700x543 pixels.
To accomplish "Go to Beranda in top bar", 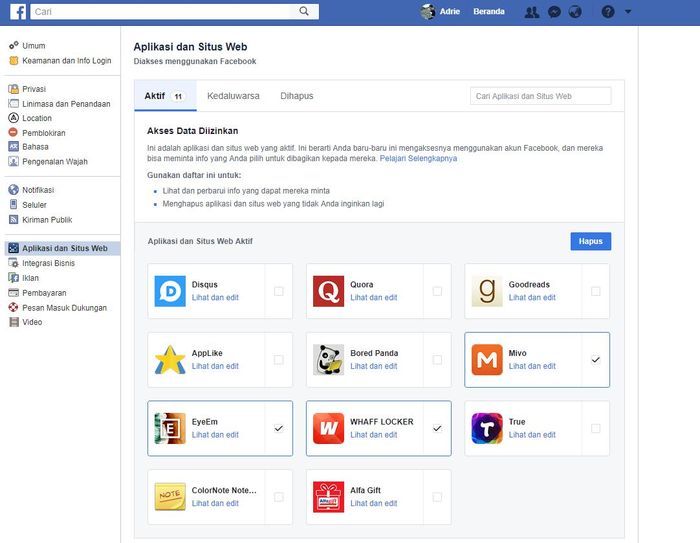I will pyautogui.click(x=489, y=12).
